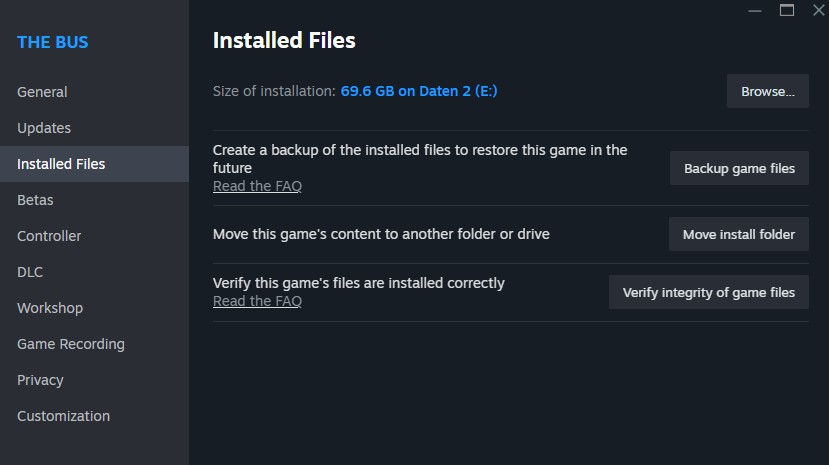The image size is (829, 465).
Task: Maximize the properties window
Action: click(787, 10)
